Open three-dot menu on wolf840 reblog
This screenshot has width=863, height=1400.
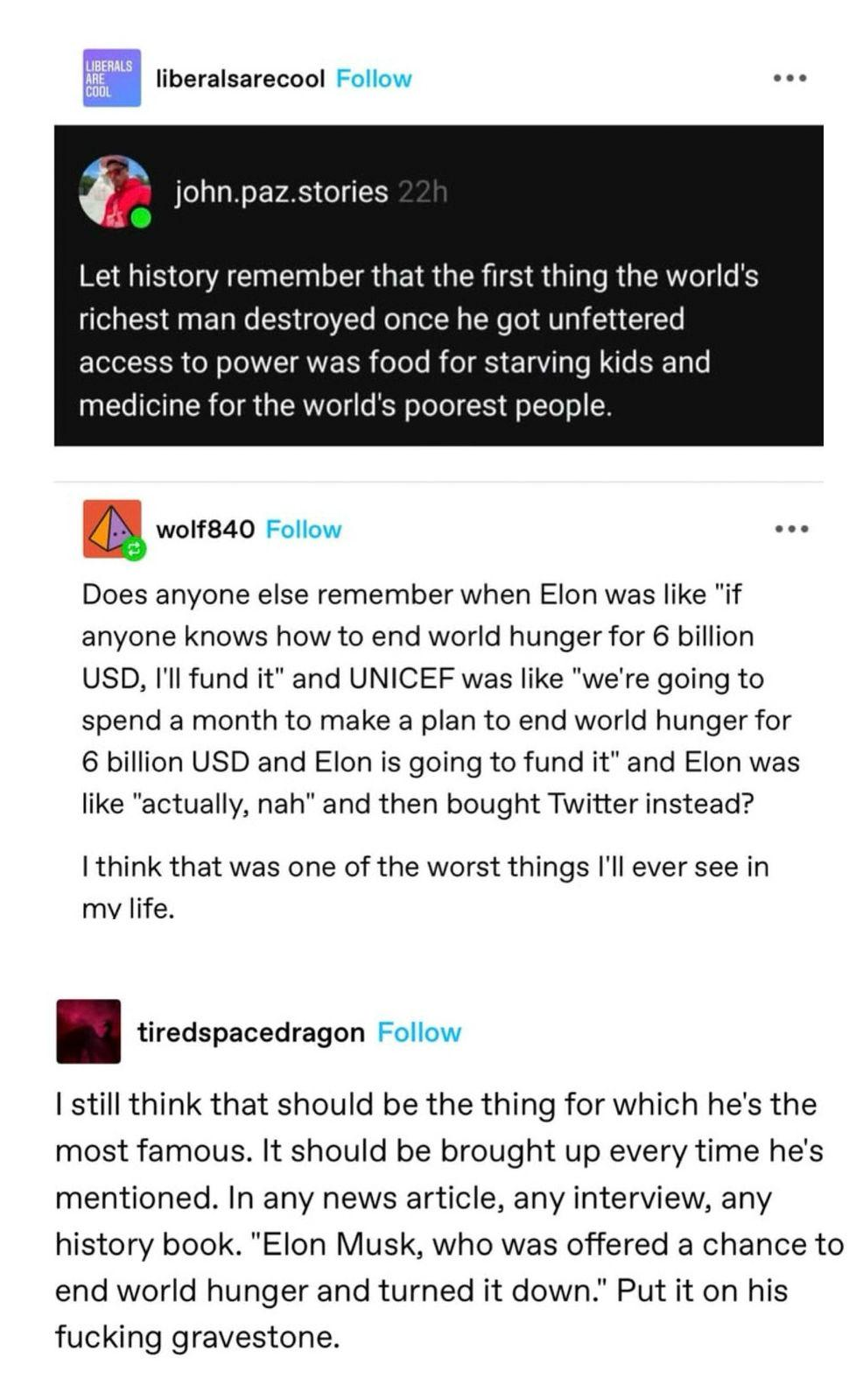click(789, 529)
